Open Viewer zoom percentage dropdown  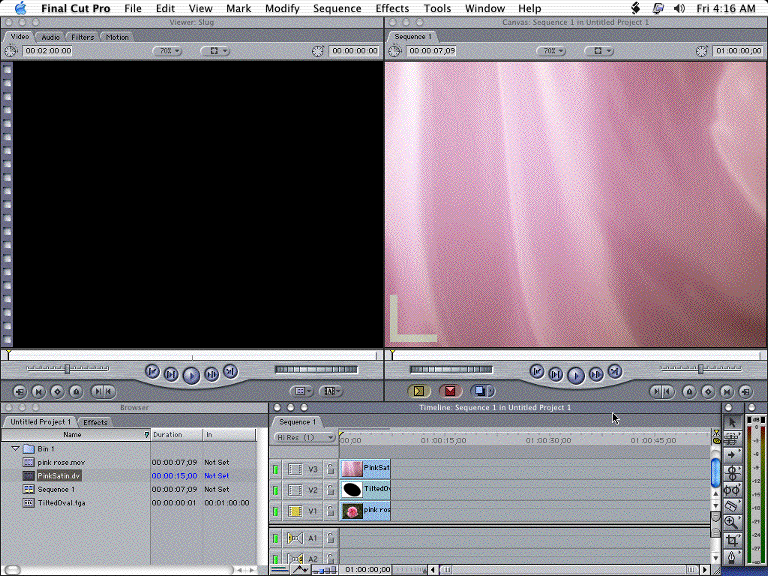pyautogui.click(x=167, y=51)
